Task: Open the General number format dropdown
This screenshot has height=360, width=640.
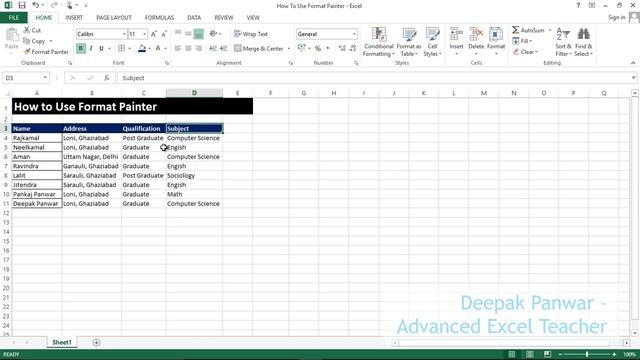Action: [354, 34]
